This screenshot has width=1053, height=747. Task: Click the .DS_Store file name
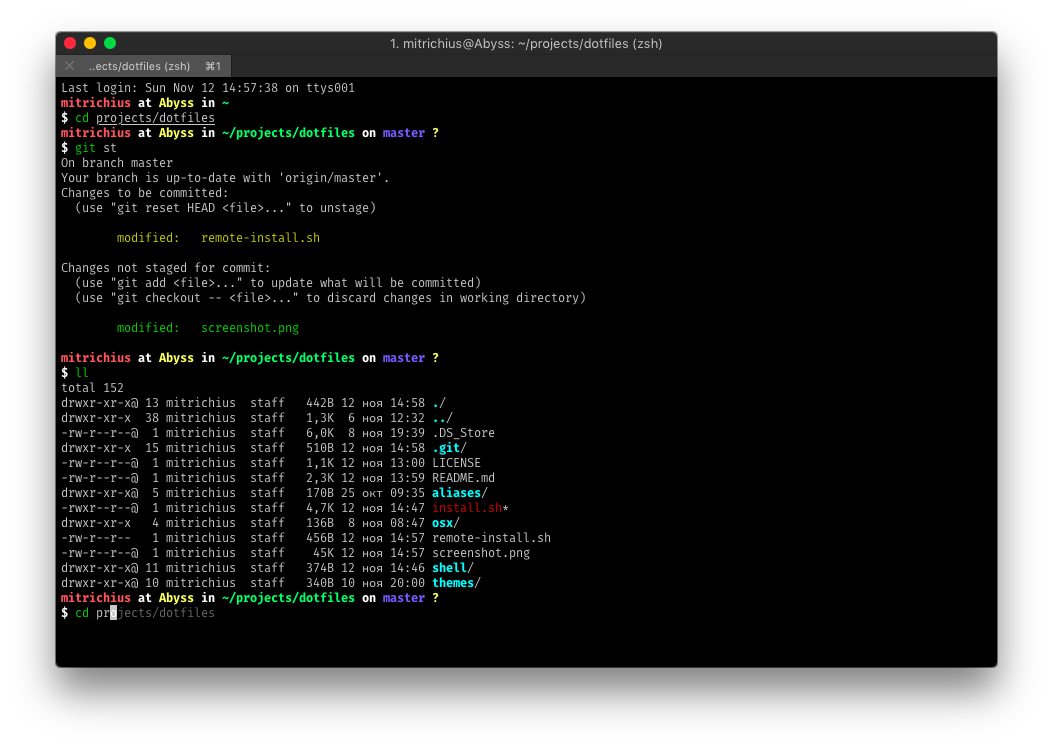(x=463, y=433)
